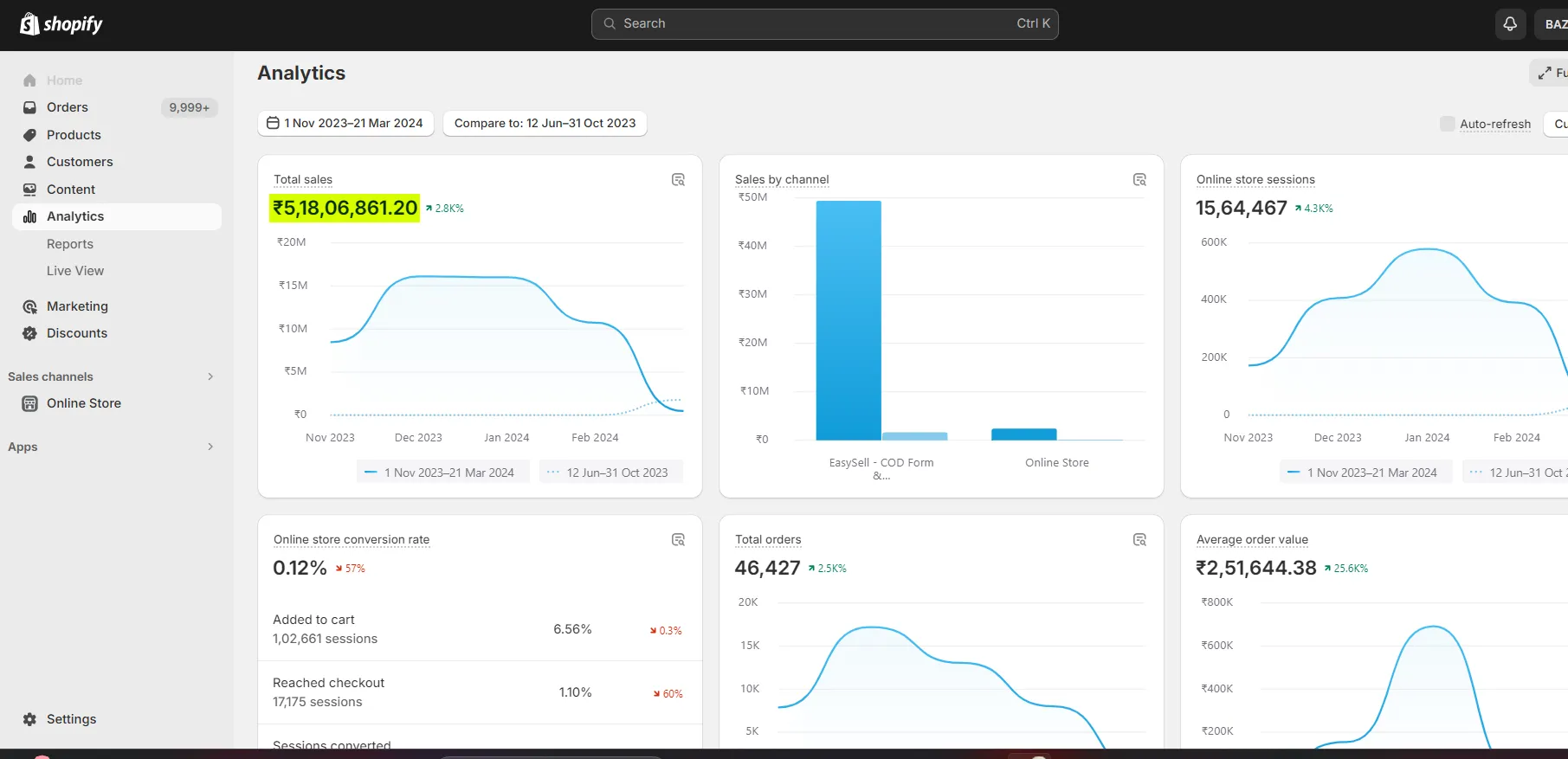
Task: Open the Compare to date range dropdown
Action: click(545, 124)
